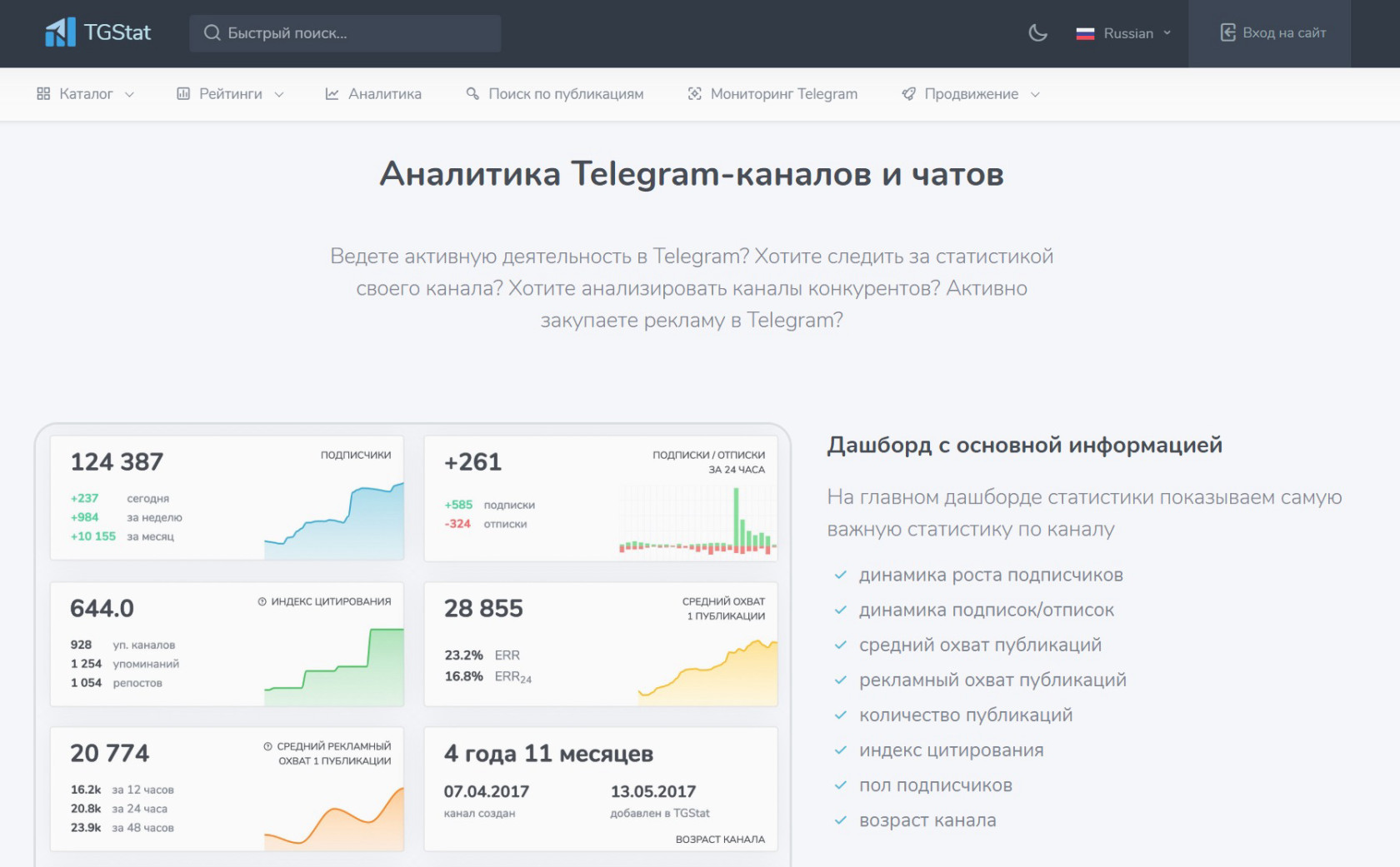Click the 07.04.2017 channel created date
This screenshot has width=1400, height=867.
point(486,792)
